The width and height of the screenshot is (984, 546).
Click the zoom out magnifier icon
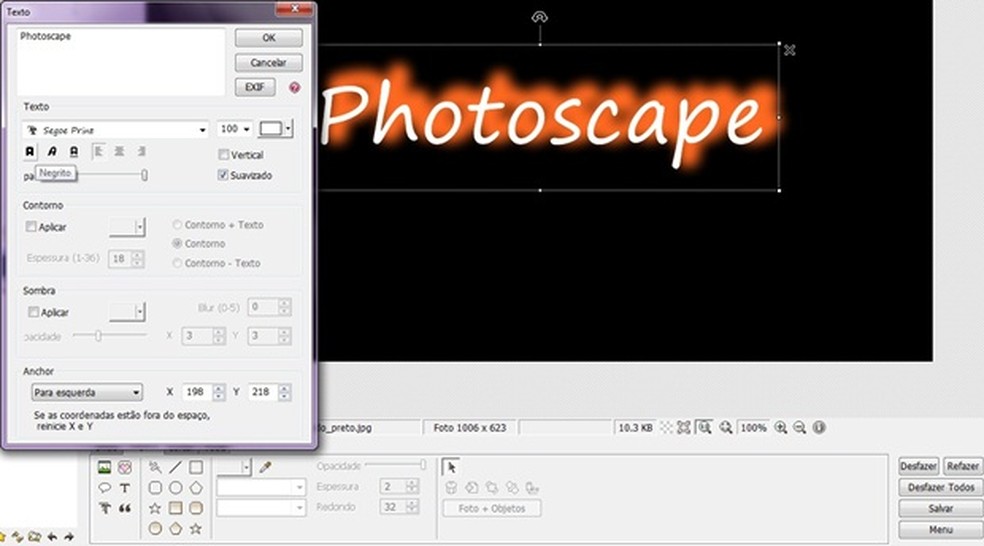coord(800,427)
